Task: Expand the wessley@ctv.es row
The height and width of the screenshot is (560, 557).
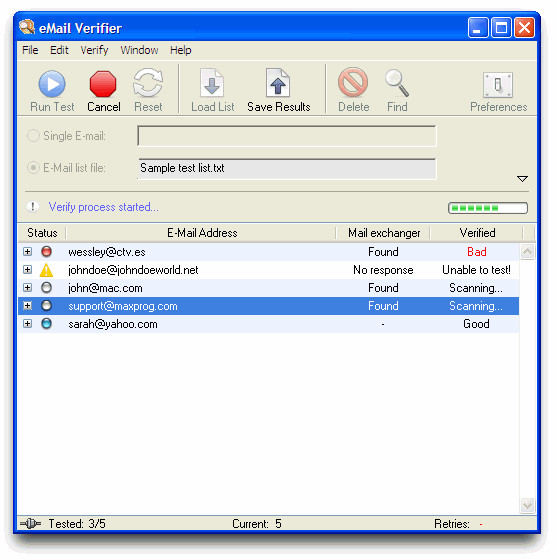Action: pos(27,252)
